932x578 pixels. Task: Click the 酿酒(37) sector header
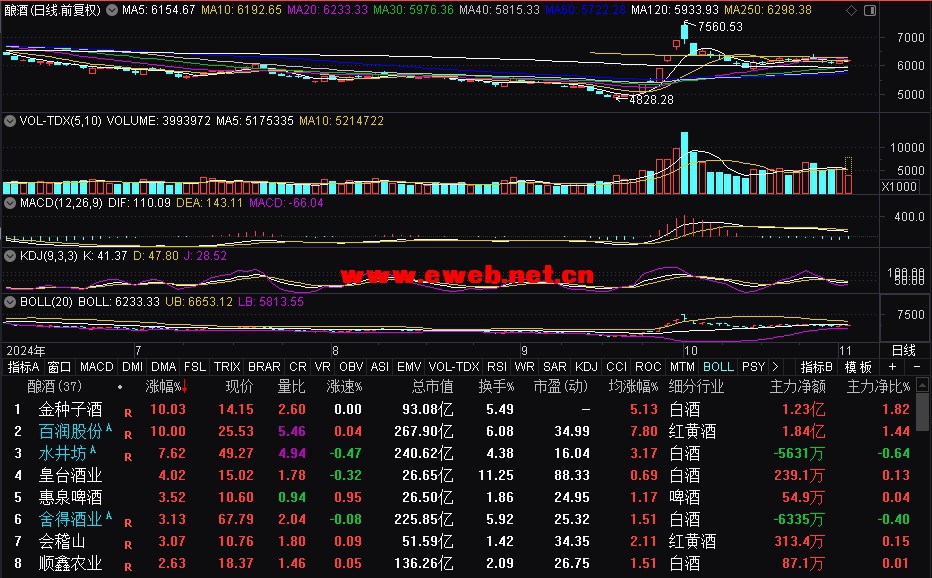pos(54,387)
